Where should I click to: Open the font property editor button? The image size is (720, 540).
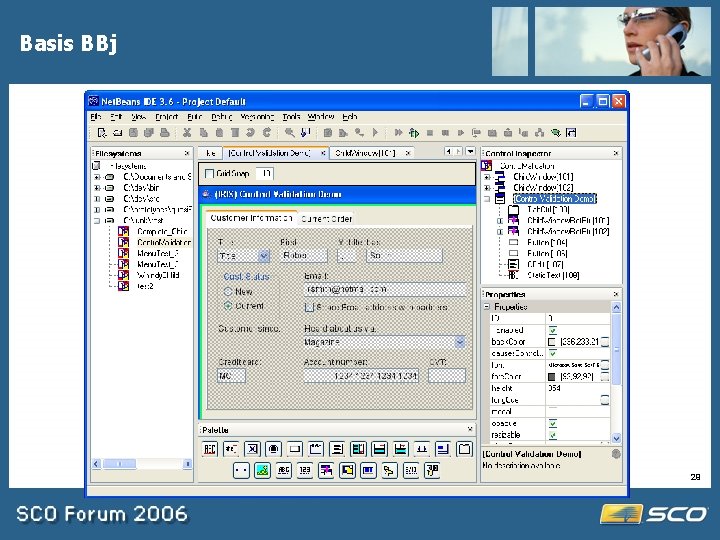point(605,365)
